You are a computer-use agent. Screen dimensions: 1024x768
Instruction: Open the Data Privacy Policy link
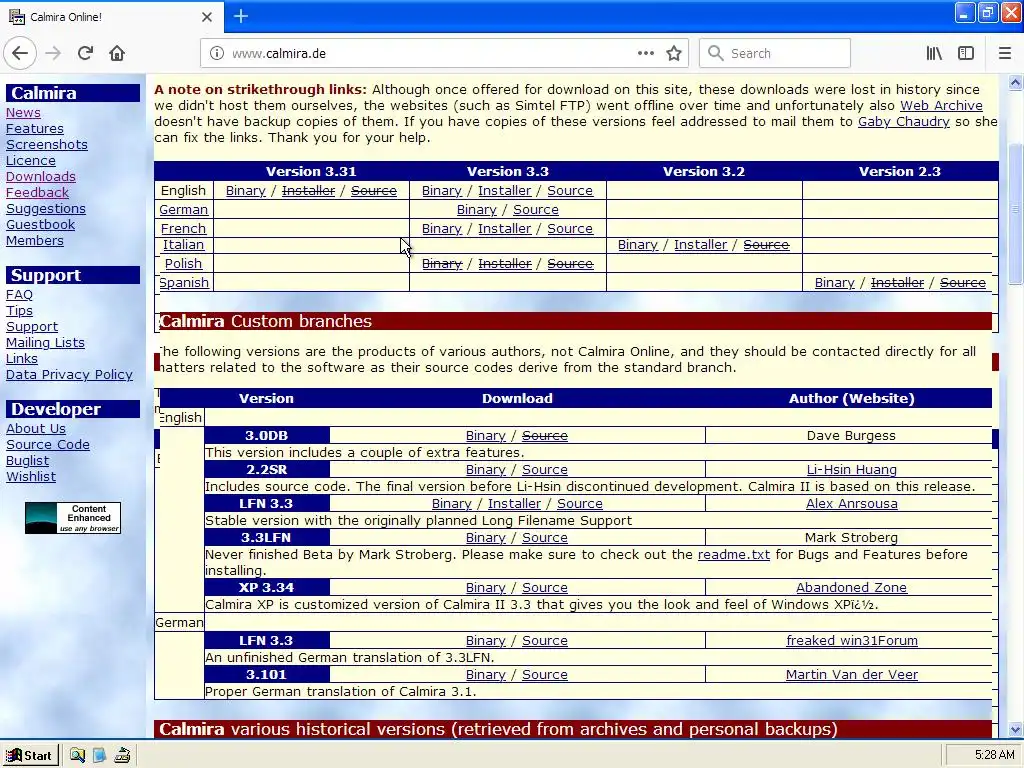[x=69, y=375]
